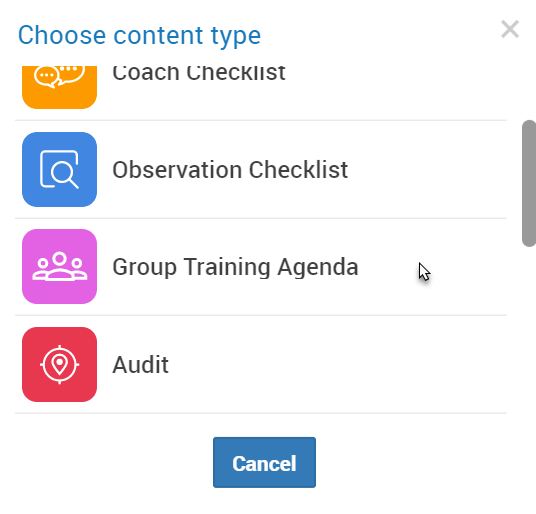
Task: Click the red Audit target pin icon
Action: [x=59, y=364]
